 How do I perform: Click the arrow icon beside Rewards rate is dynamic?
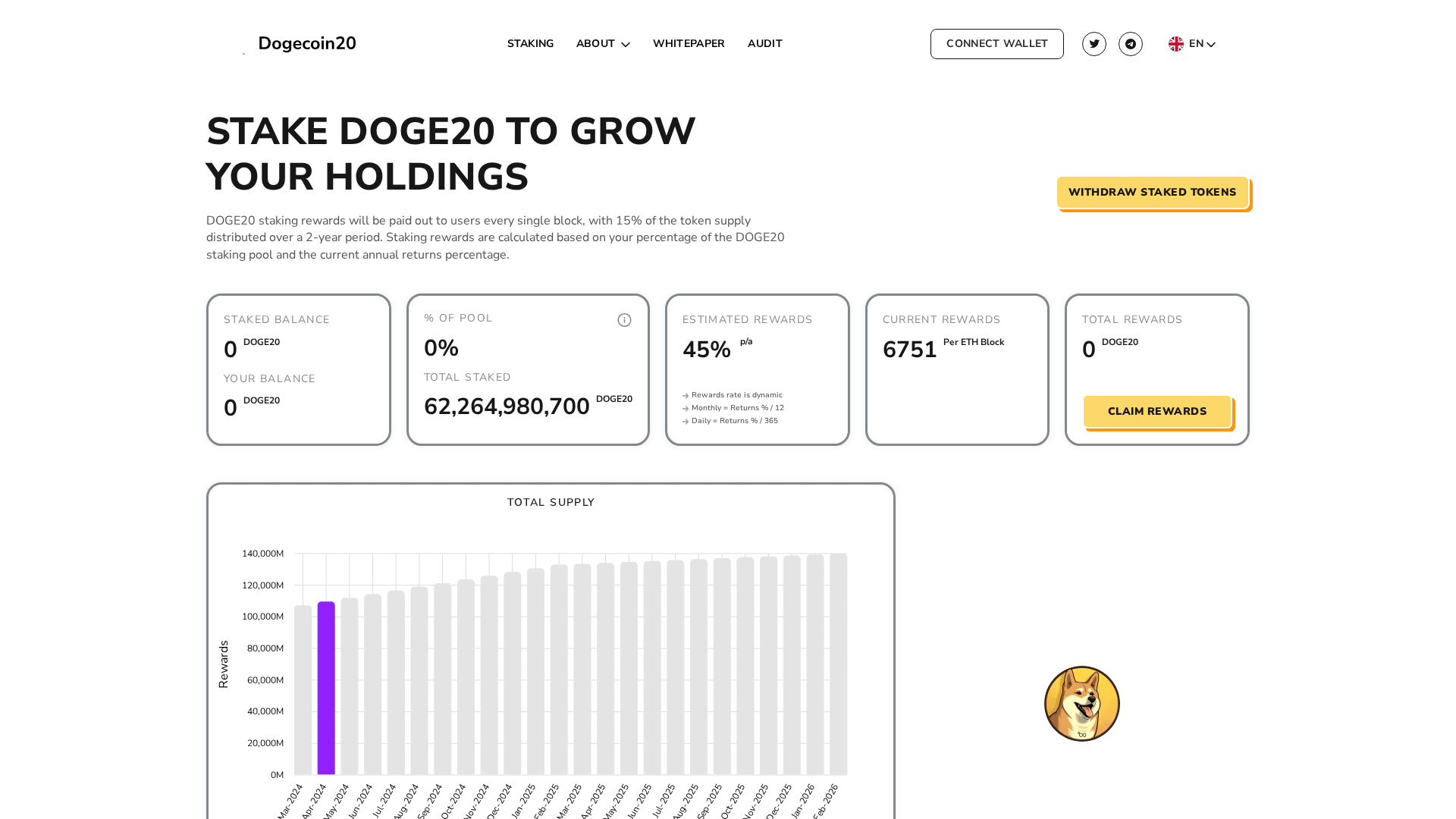[x=686, y=395]
